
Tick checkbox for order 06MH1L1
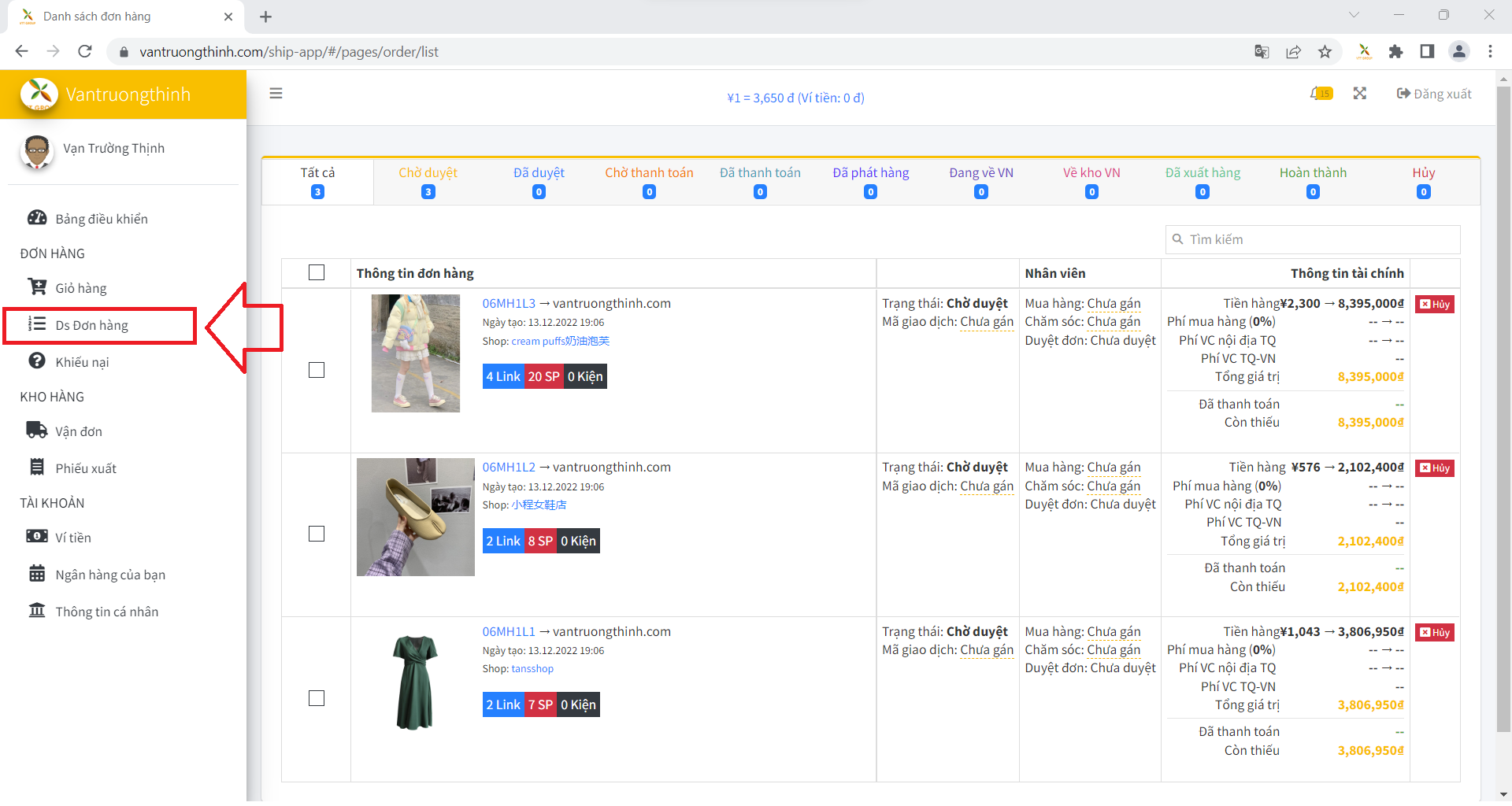tap(317, 698)
